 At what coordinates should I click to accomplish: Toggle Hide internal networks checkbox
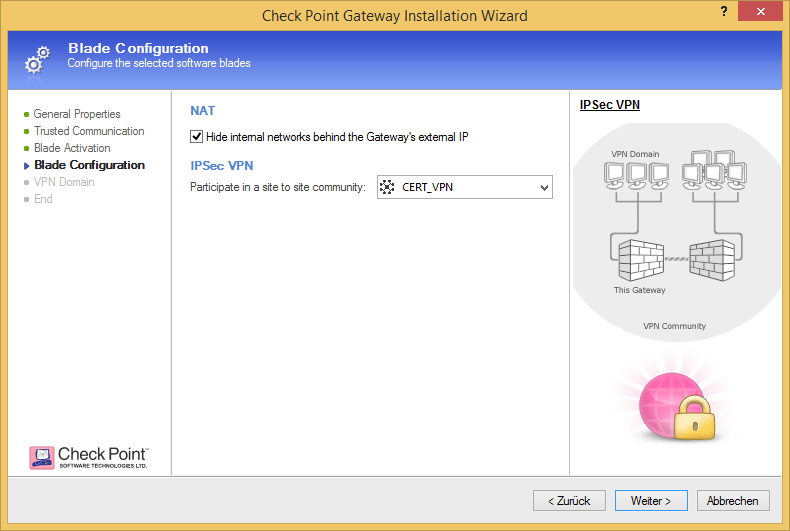(196, 136)
